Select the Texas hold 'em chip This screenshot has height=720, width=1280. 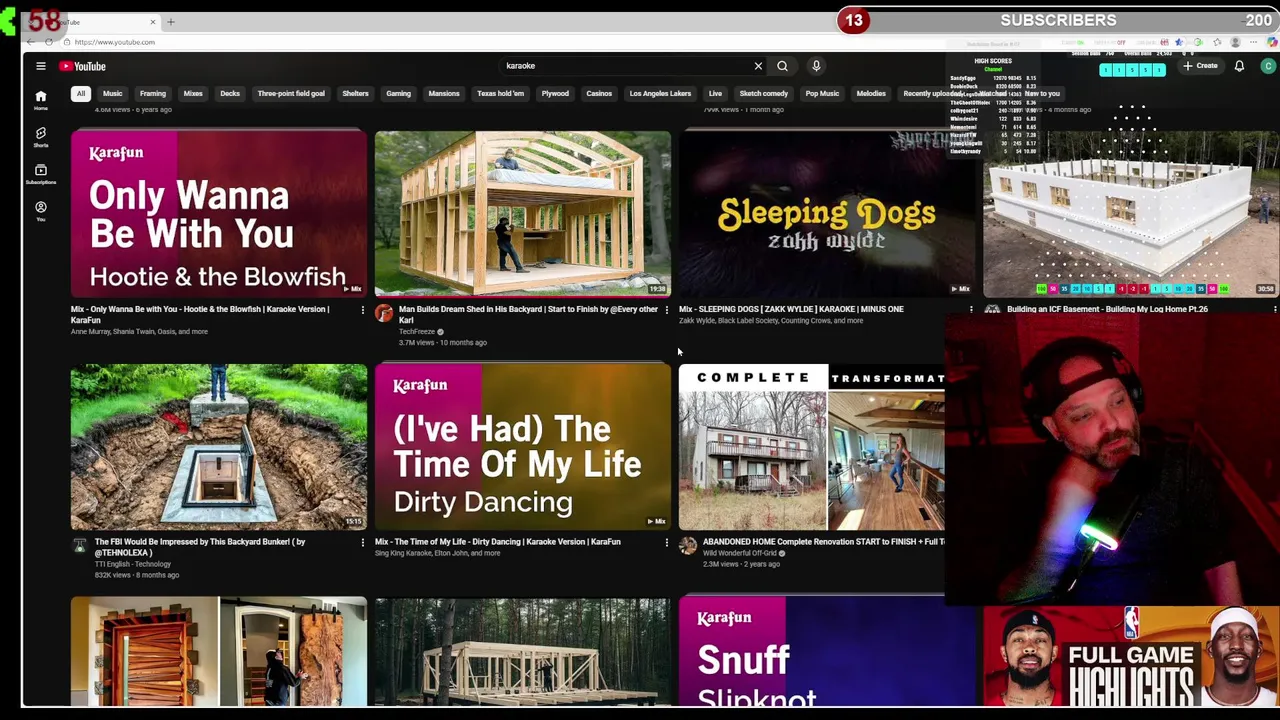pos(500,93)
